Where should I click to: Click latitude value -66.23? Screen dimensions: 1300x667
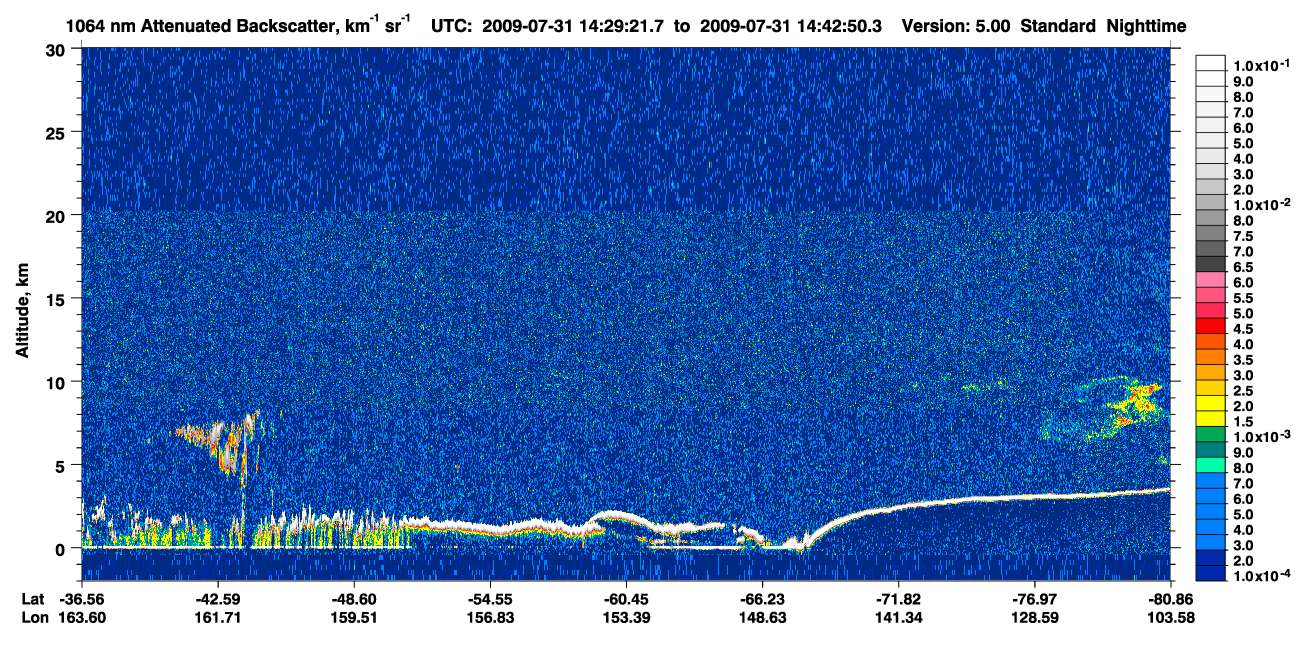point(763,599)
